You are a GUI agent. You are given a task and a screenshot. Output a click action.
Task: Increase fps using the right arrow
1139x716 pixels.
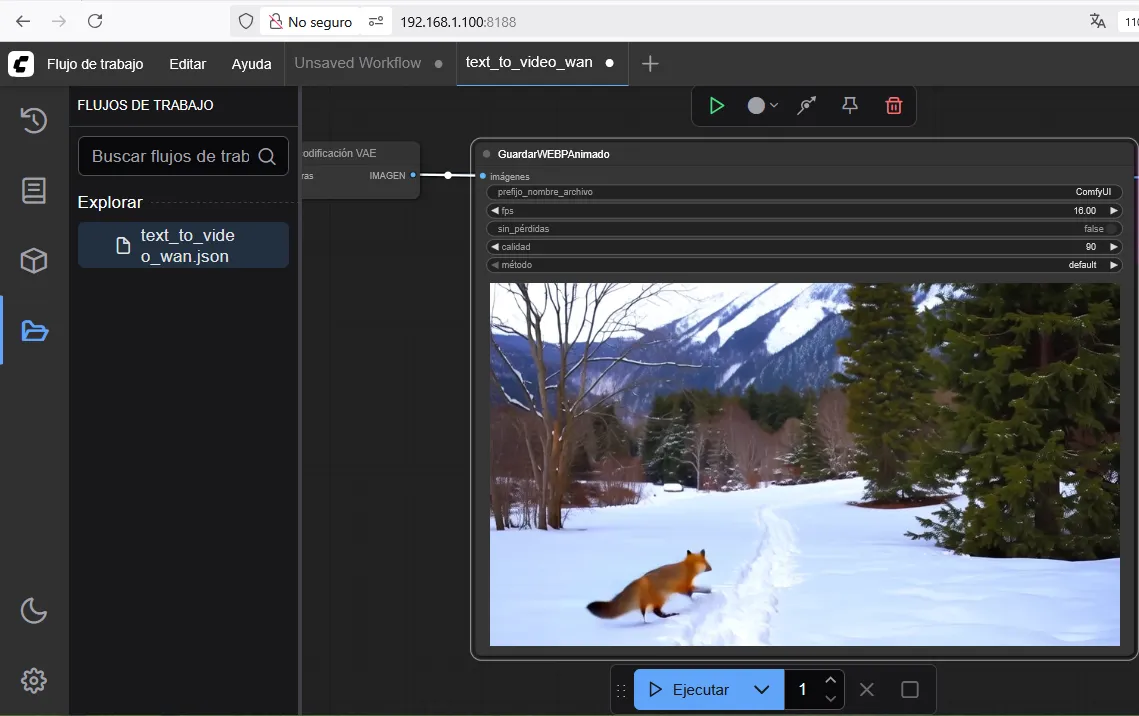tap(1113, 210)
